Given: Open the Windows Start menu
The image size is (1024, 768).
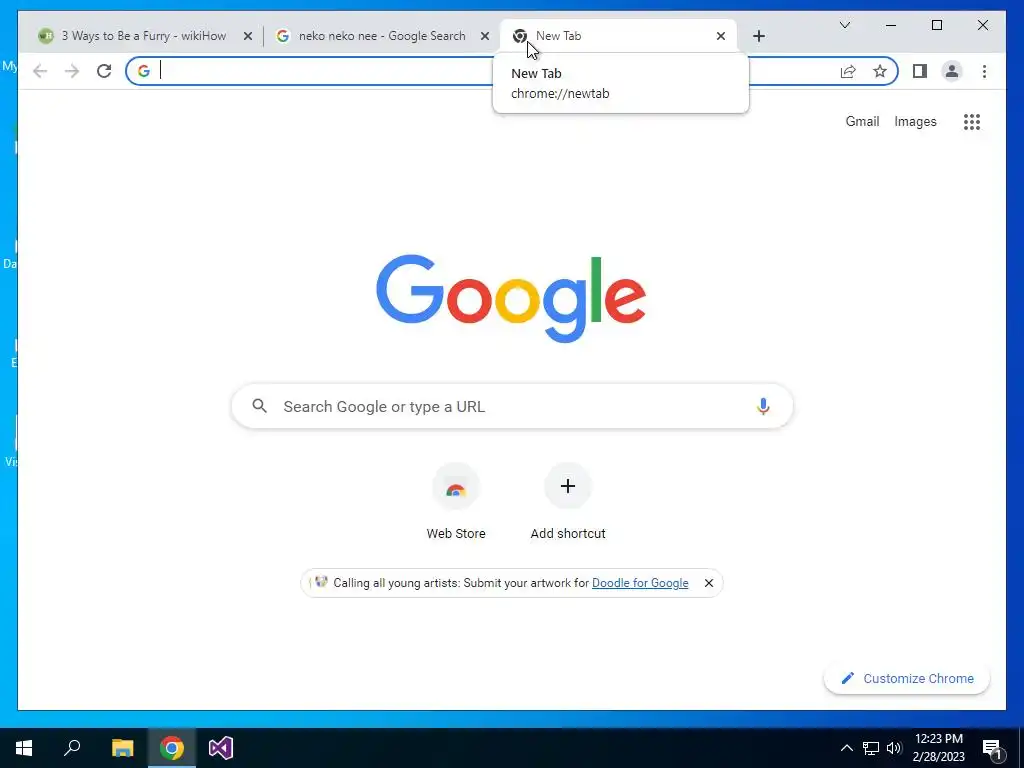Looking at the screenshot, I should click(x=24, y=748).
